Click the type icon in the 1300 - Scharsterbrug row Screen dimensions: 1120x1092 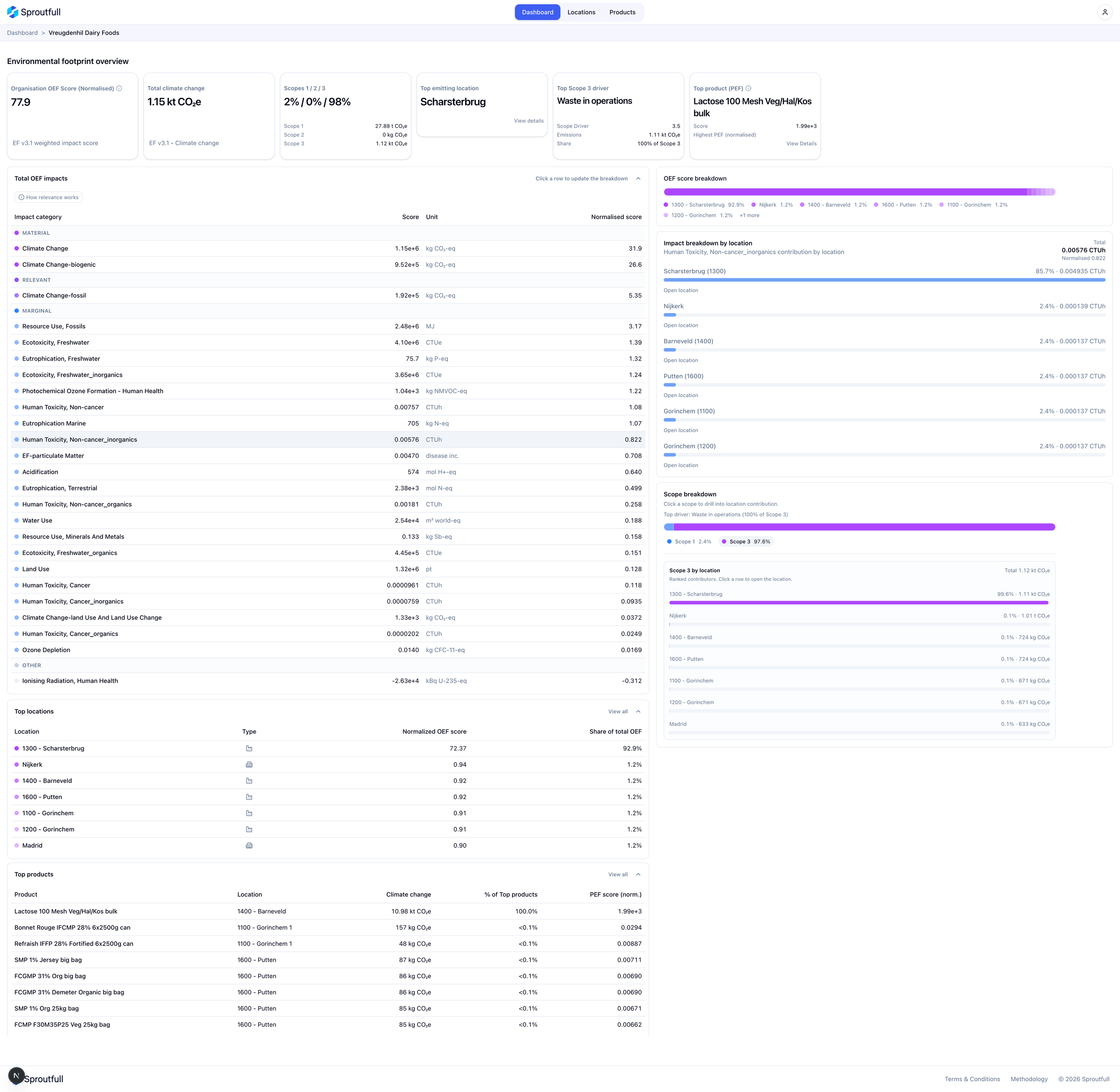point(249,748)
